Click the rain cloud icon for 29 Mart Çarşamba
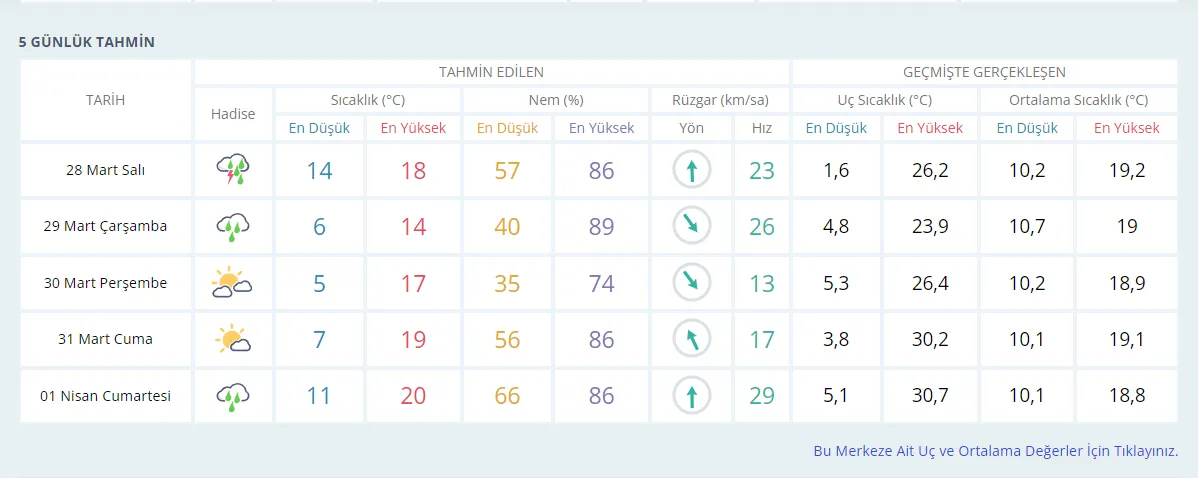1198x478 pixels. [x=232, y=227]
